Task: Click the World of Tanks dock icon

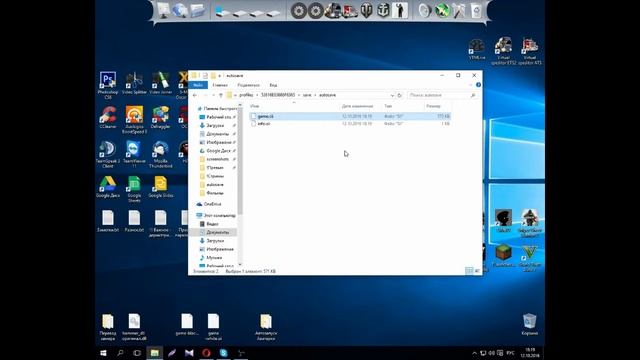Action: pos(367,11)
